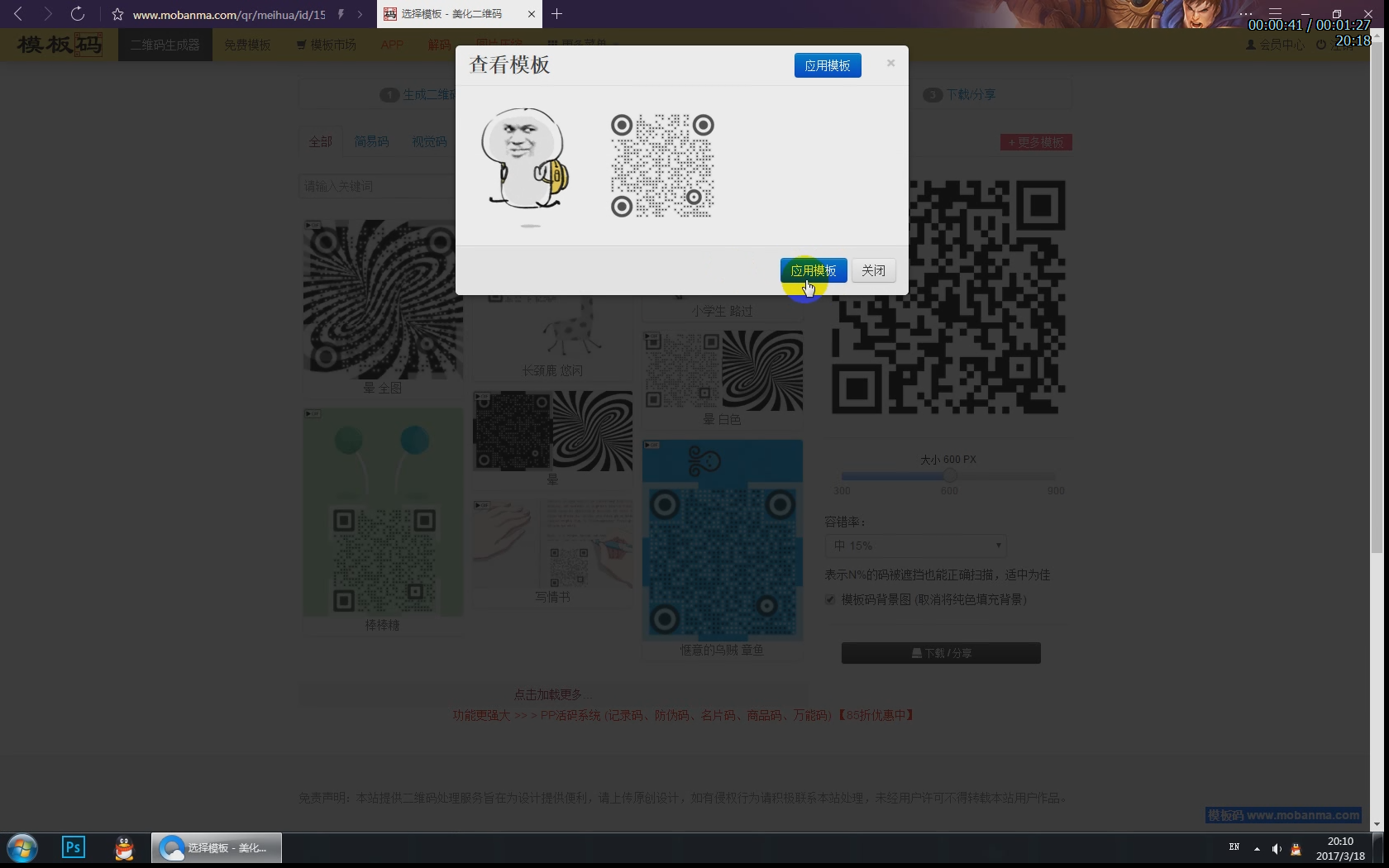Open 会员中心 member center link
The height and width of the screenshot is (868, 1389).
coord(1275,45)
